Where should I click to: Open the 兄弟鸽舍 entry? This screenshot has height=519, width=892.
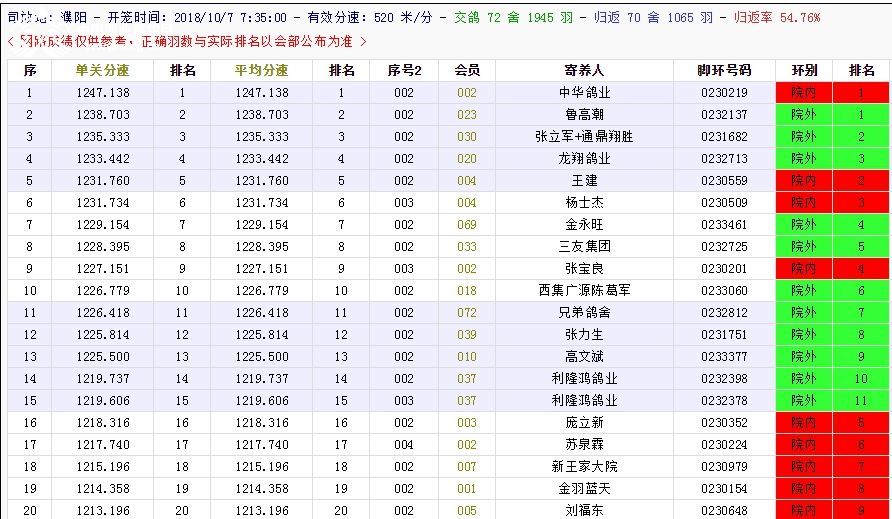click(584, 313)
